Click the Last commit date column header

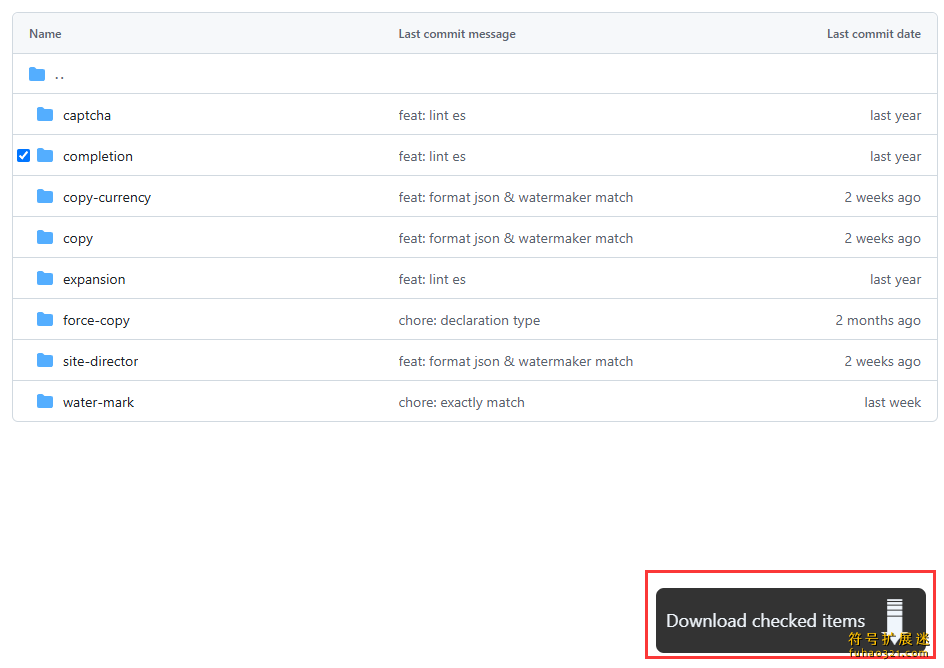873,34
